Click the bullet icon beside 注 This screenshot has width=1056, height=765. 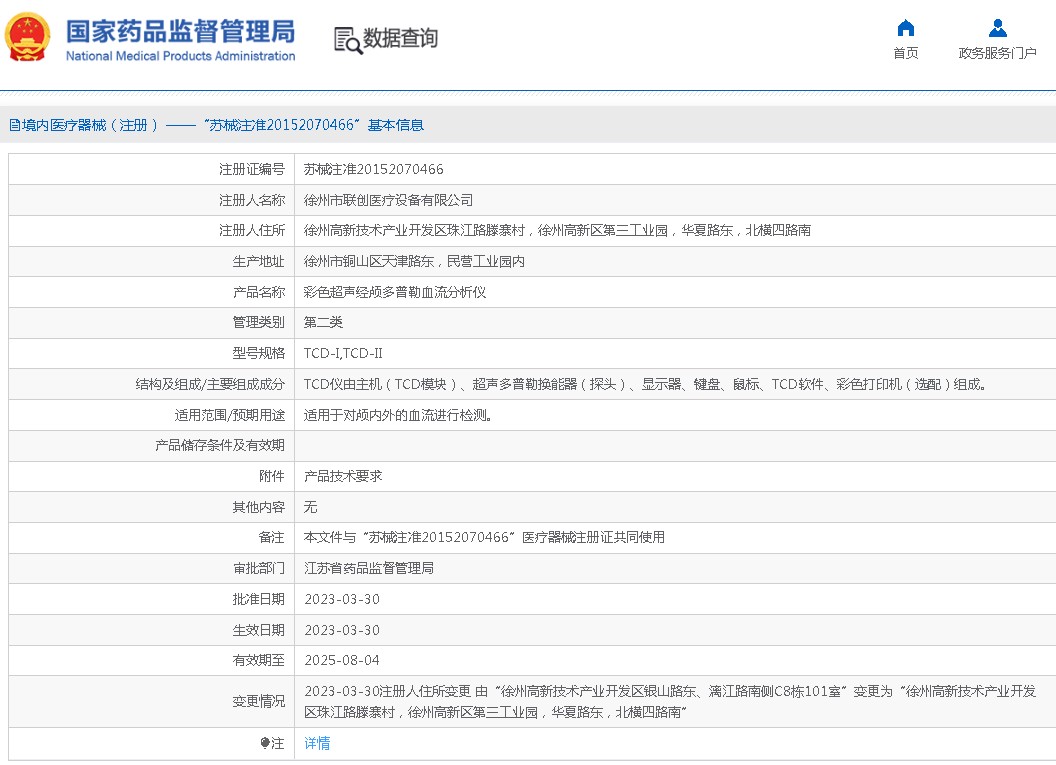[x=265, y=743]
